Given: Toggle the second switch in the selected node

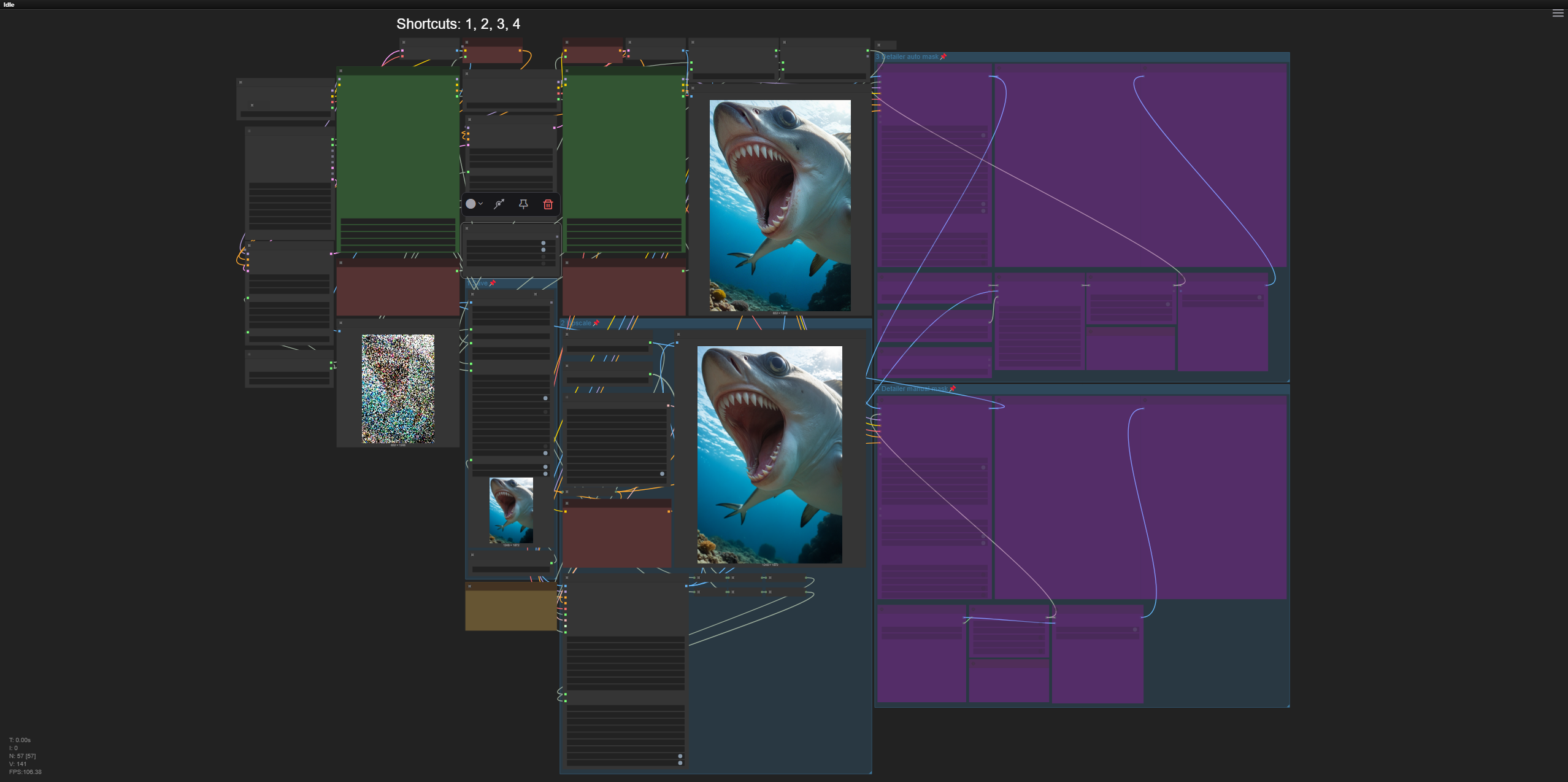Looking at the screenshot, I should [x=543, y=250].
